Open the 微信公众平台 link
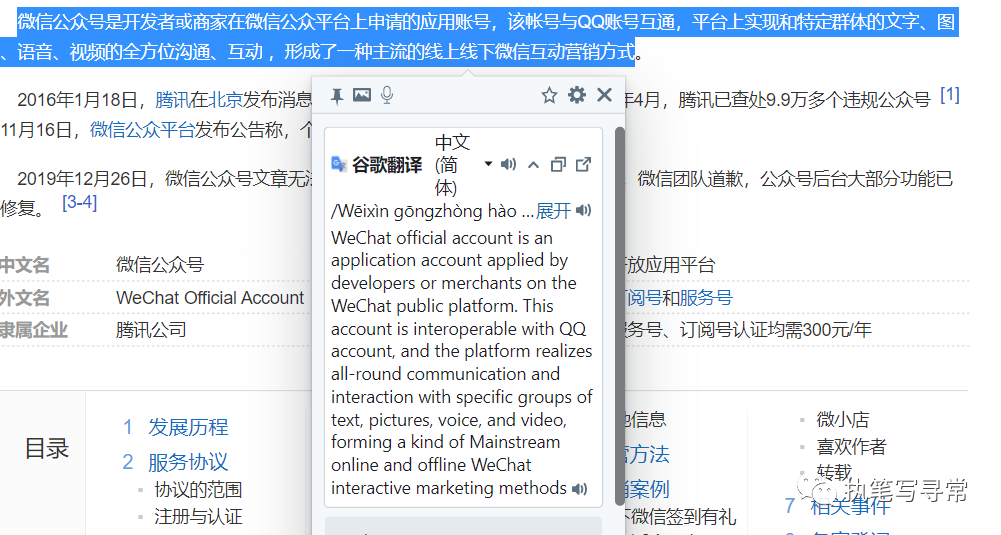 pos(142,130)
